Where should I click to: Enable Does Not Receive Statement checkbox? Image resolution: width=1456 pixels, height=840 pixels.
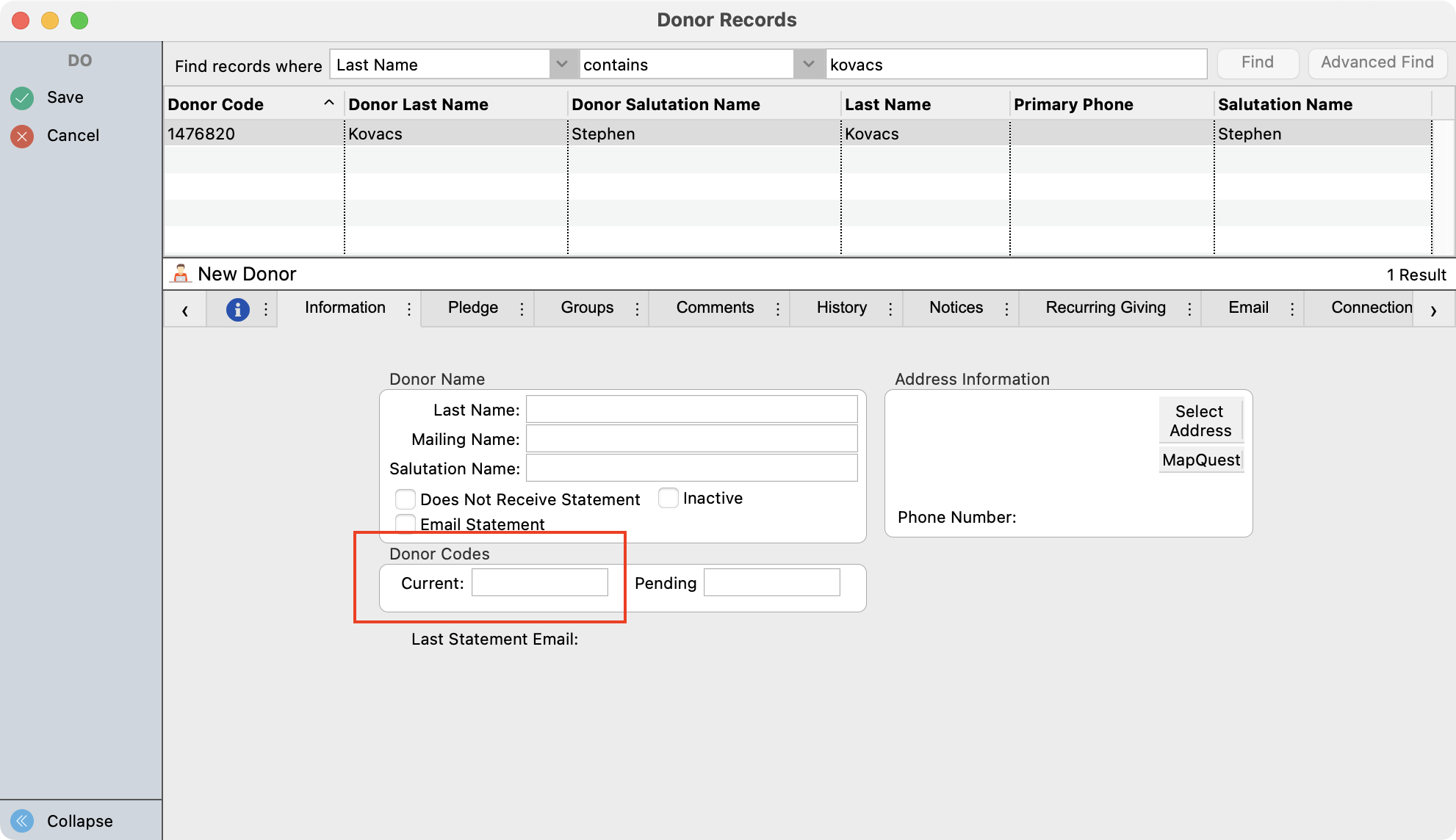(x=406, y=499)
